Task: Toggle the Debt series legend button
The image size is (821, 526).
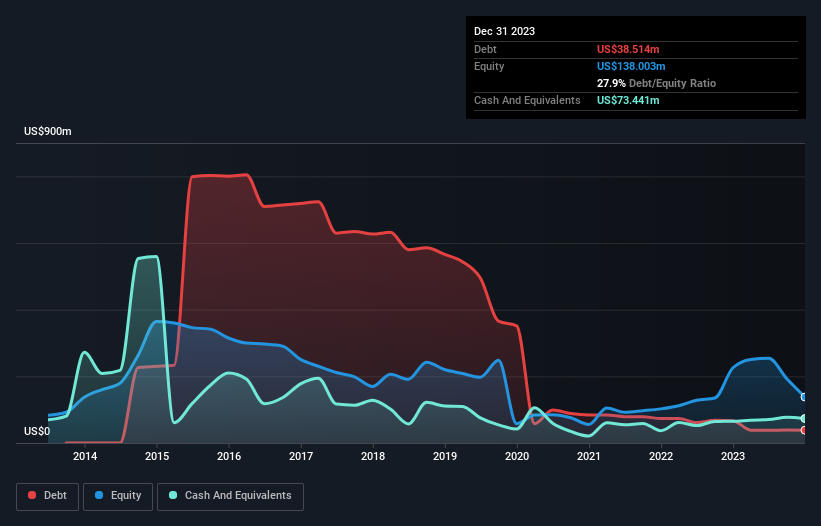Action: point(48,496)
